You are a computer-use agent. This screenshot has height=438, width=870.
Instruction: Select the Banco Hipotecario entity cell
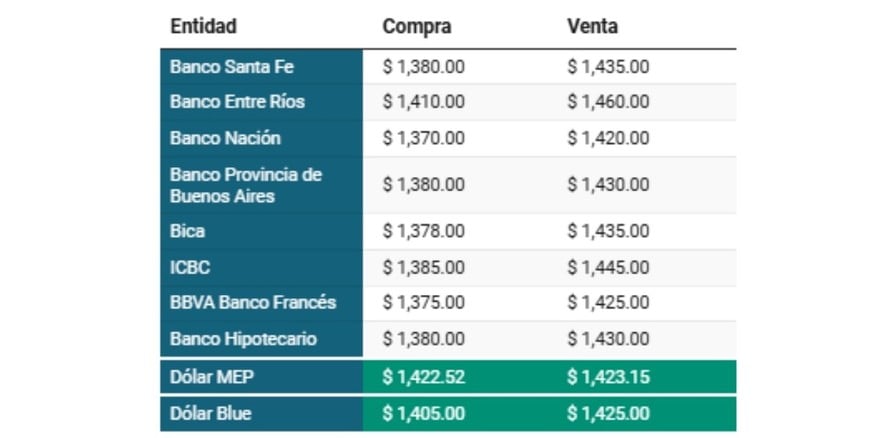tap(243, 339)
